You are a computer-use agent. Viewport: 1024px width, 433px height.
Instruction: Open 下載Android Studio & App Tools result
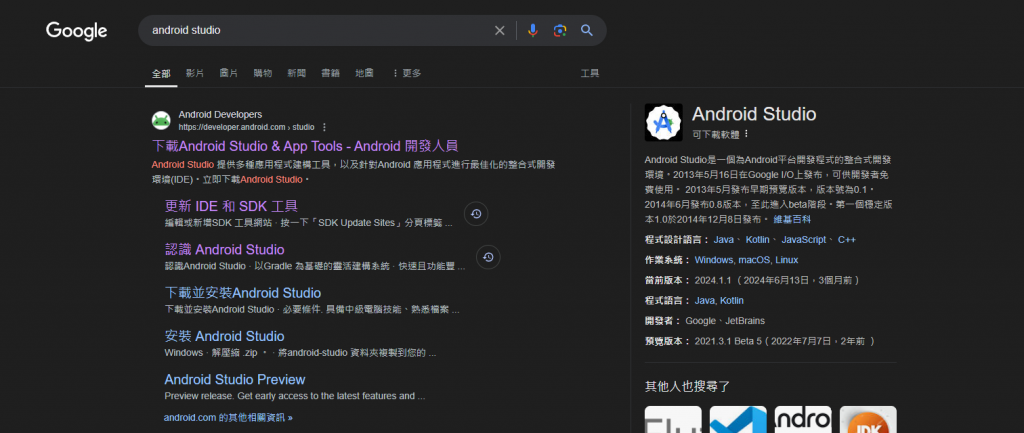[x=305, y=146]
